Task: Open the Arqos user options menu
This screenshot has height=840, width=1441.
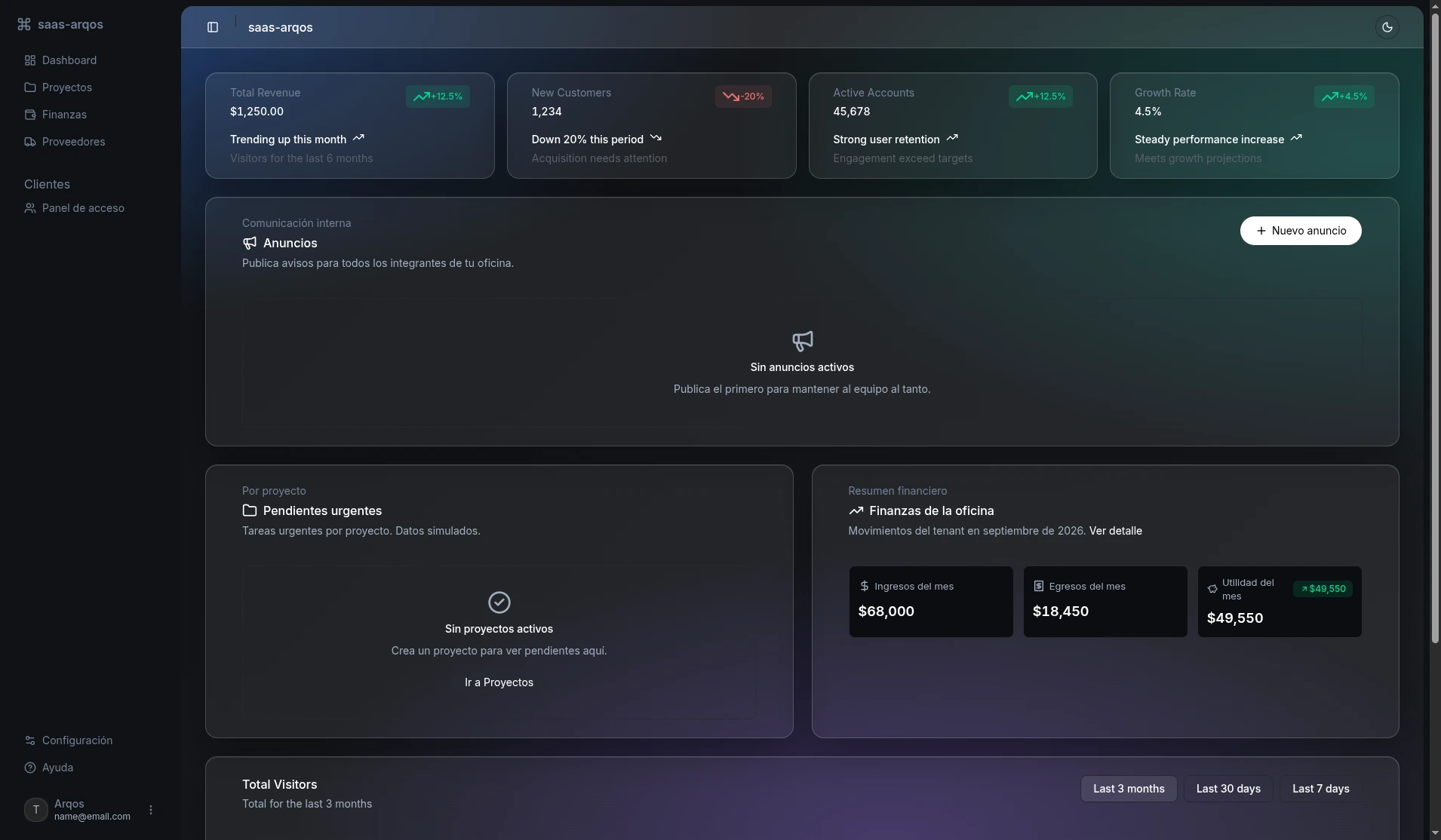Action: [151, 810]
